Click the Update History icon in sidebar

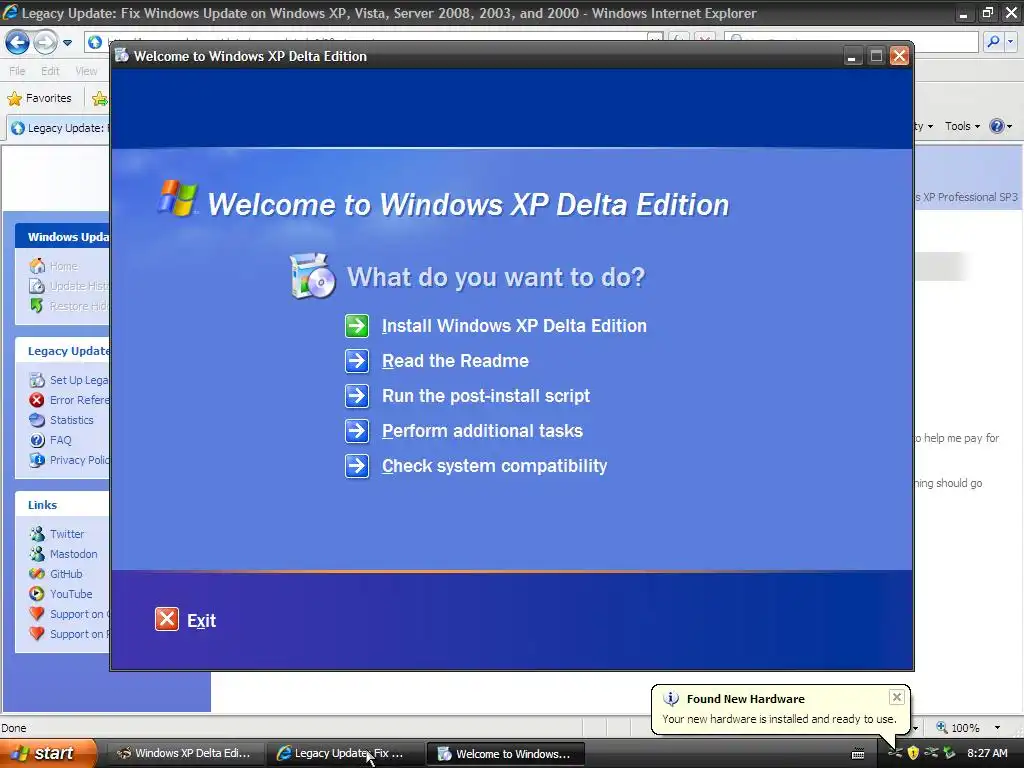(x=37, y=286)
